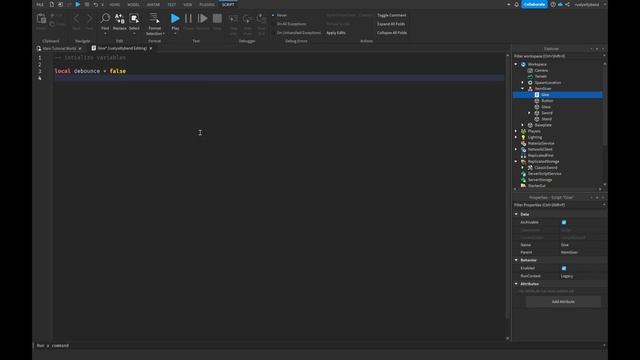The height and width of the screenshot is (360, 640).
Task: Click the Filter workspace search field
Action: 557,56
